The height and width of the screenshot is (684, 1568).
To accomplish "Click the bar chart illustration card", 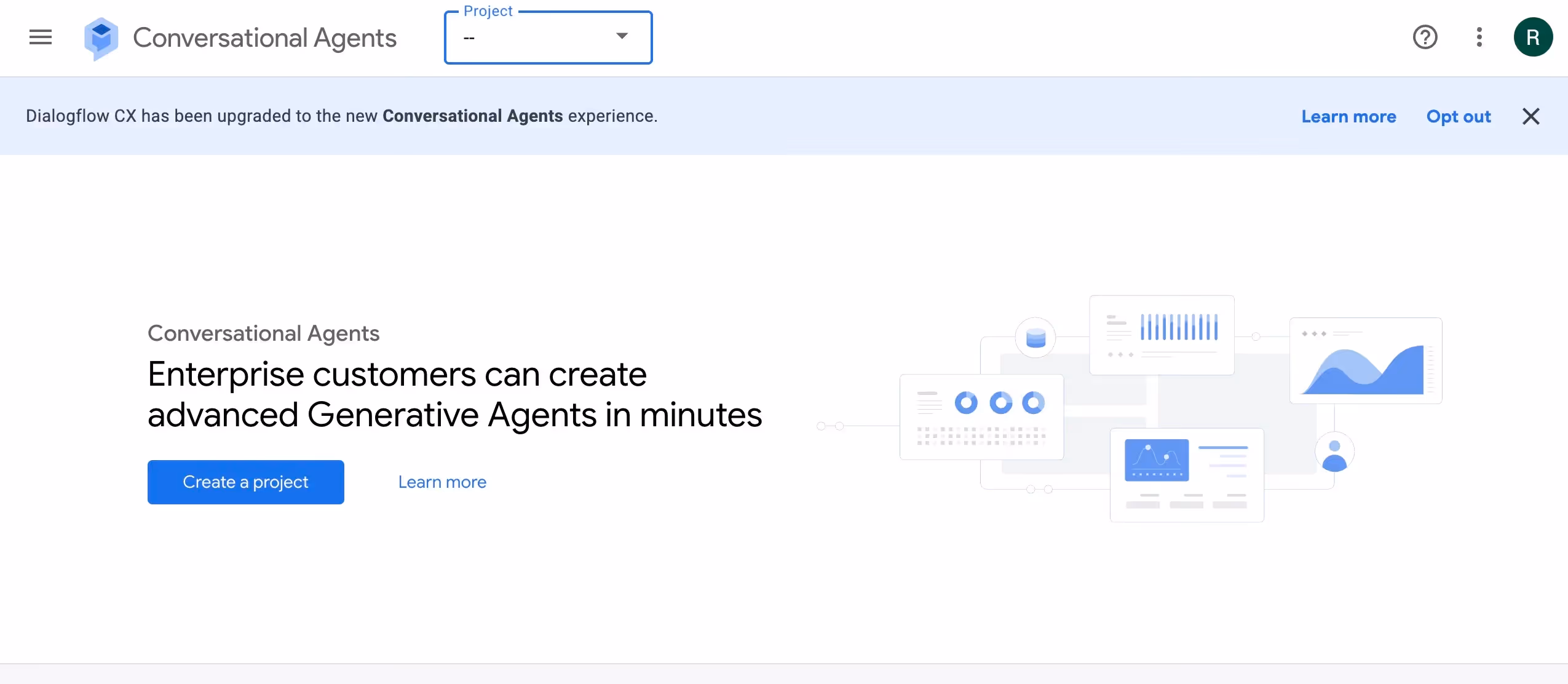I will coord(1162,335).
